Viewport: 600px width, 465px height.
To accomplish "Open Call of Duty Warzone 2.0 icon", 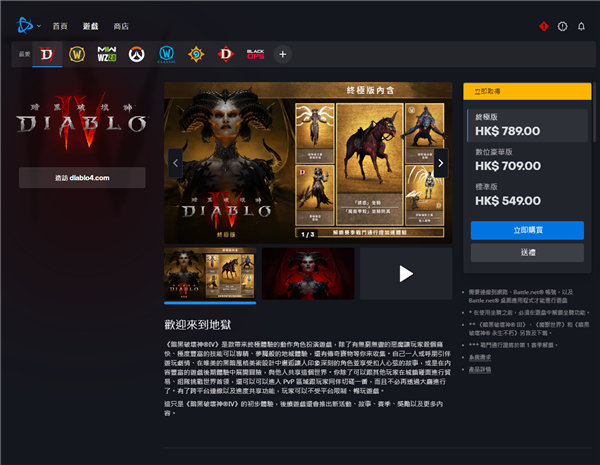I will point(108,53).
